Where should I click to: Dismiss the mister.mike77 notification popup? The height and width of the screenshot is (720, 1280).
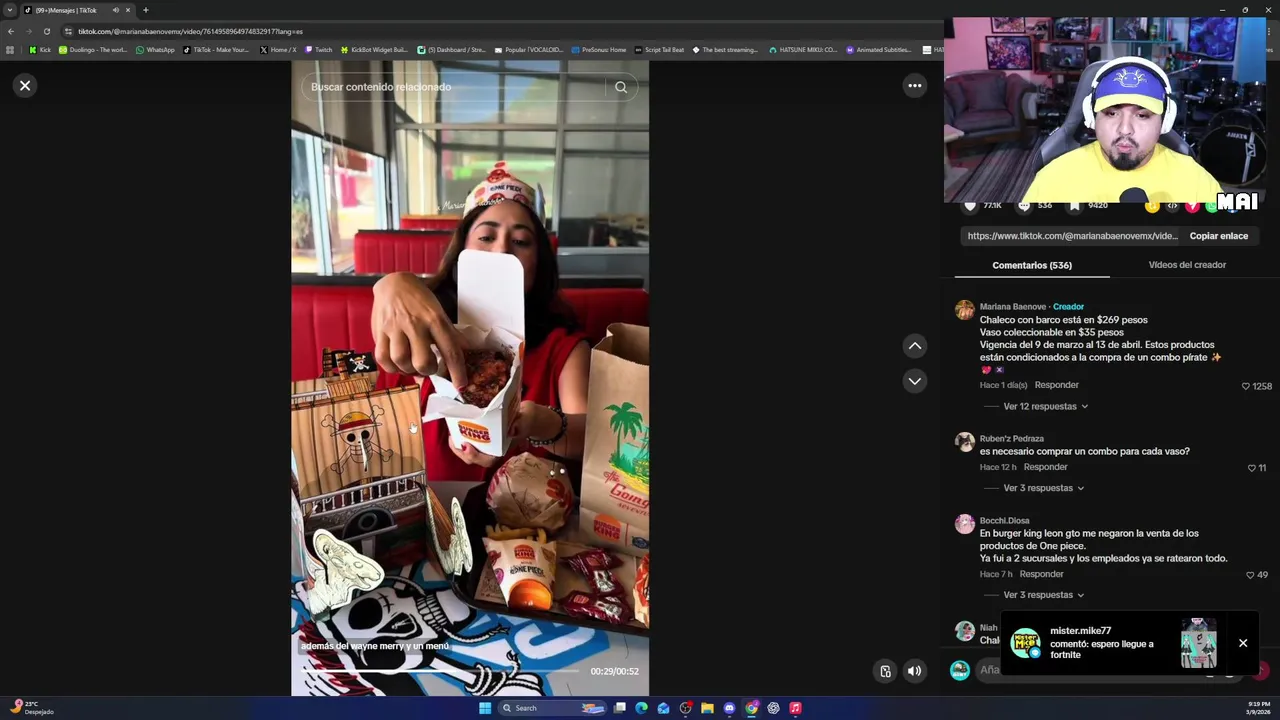click(1243, 643)
